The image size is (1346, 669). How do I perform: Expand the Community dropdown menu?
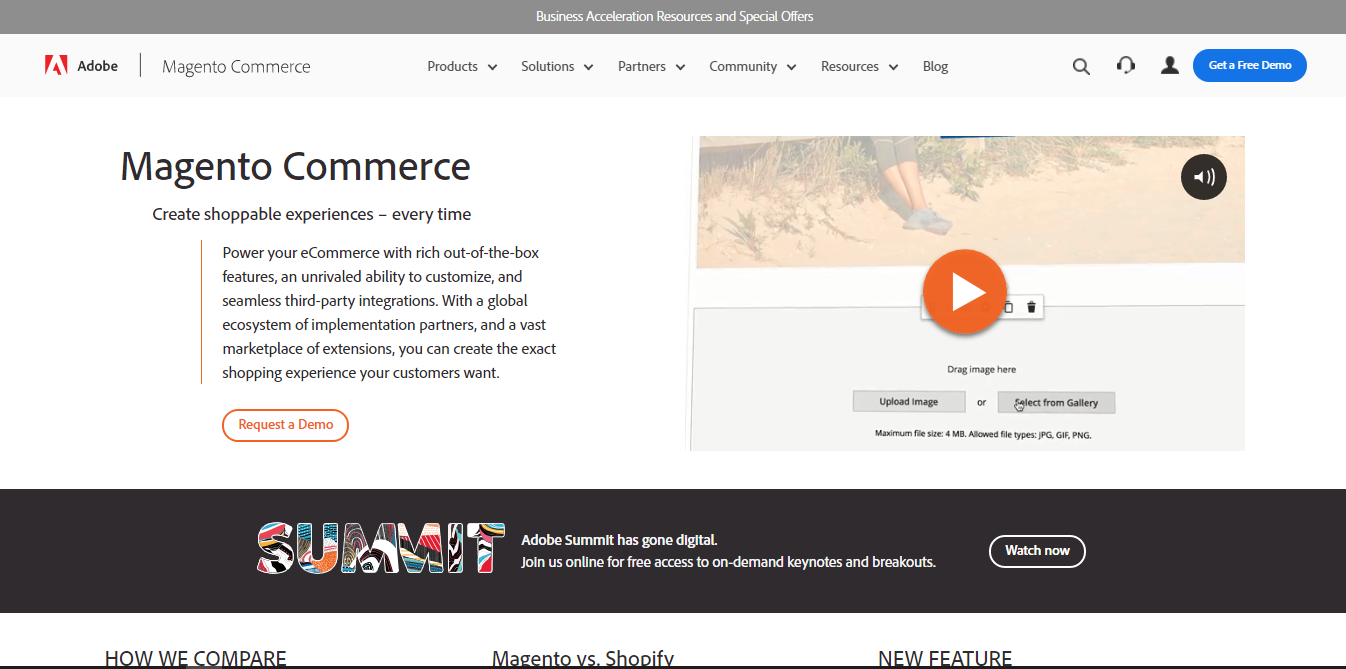tap(753, 67)
